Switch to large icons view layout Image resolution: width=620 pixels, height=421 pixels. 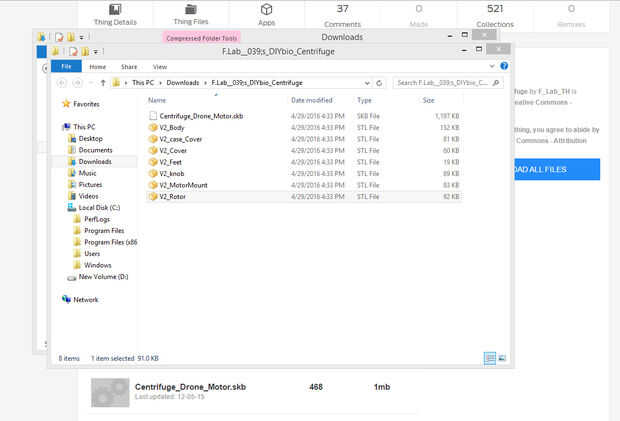(x=502, y=358)
